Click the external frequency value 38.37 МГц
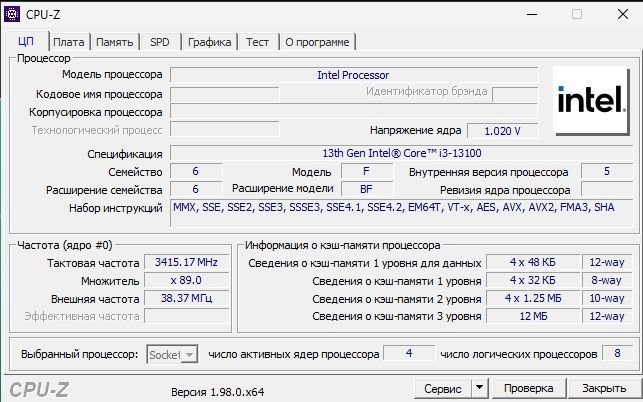This screenshot has height=402, width=643. [187, 298]
